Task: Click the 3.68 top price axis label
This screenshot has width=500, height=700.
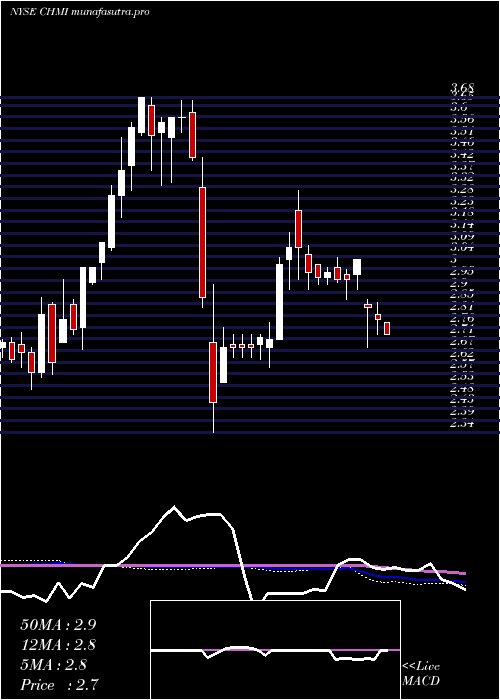Action: [x=462, y=87]
